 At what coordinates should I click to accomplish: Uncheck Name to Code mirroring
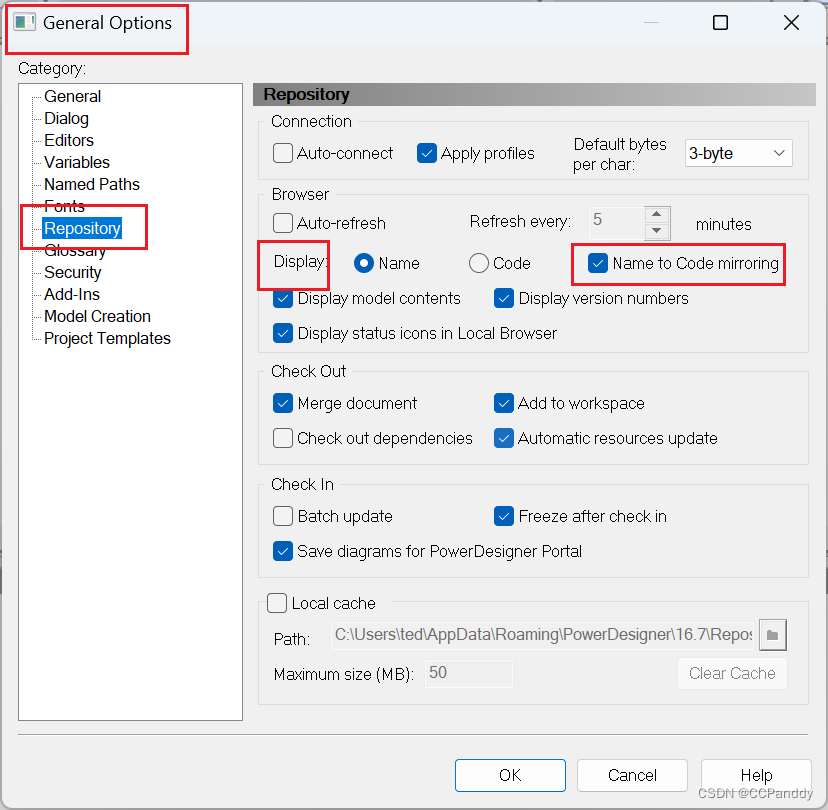click(598, 263)
